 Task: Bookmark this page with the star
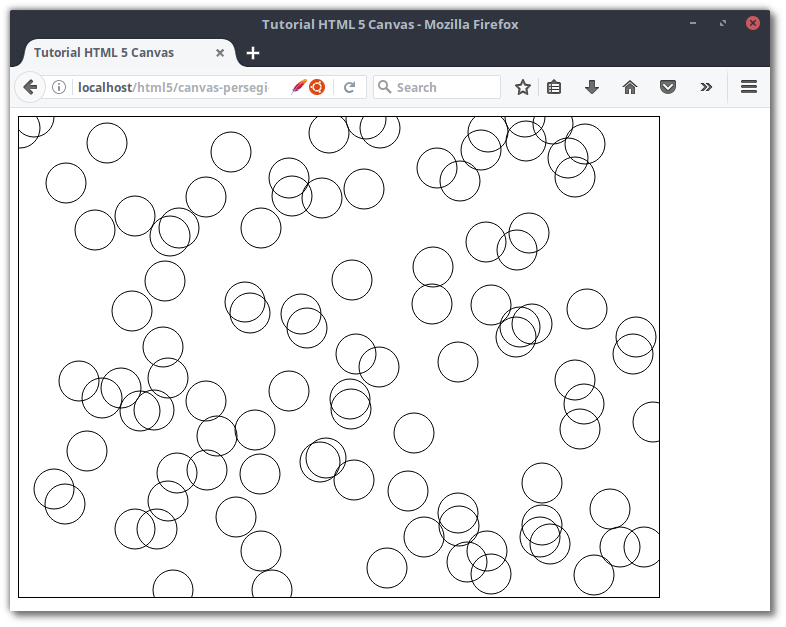point(522,87)
